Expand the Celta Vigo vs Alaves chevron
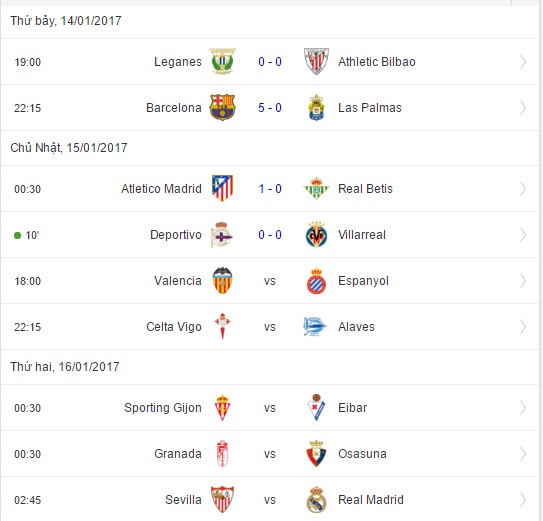 523,327
